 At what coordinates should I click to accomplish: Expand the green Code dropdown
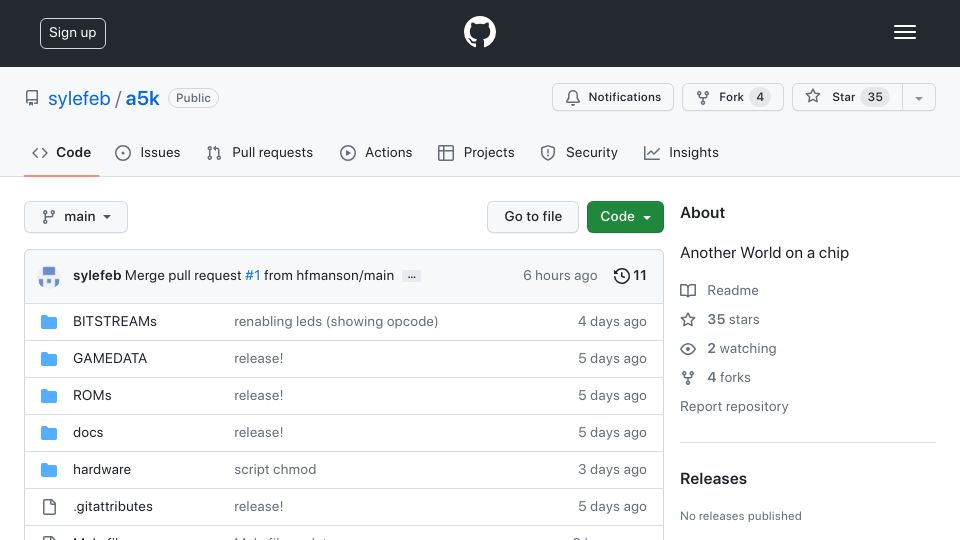click(625, 217)
